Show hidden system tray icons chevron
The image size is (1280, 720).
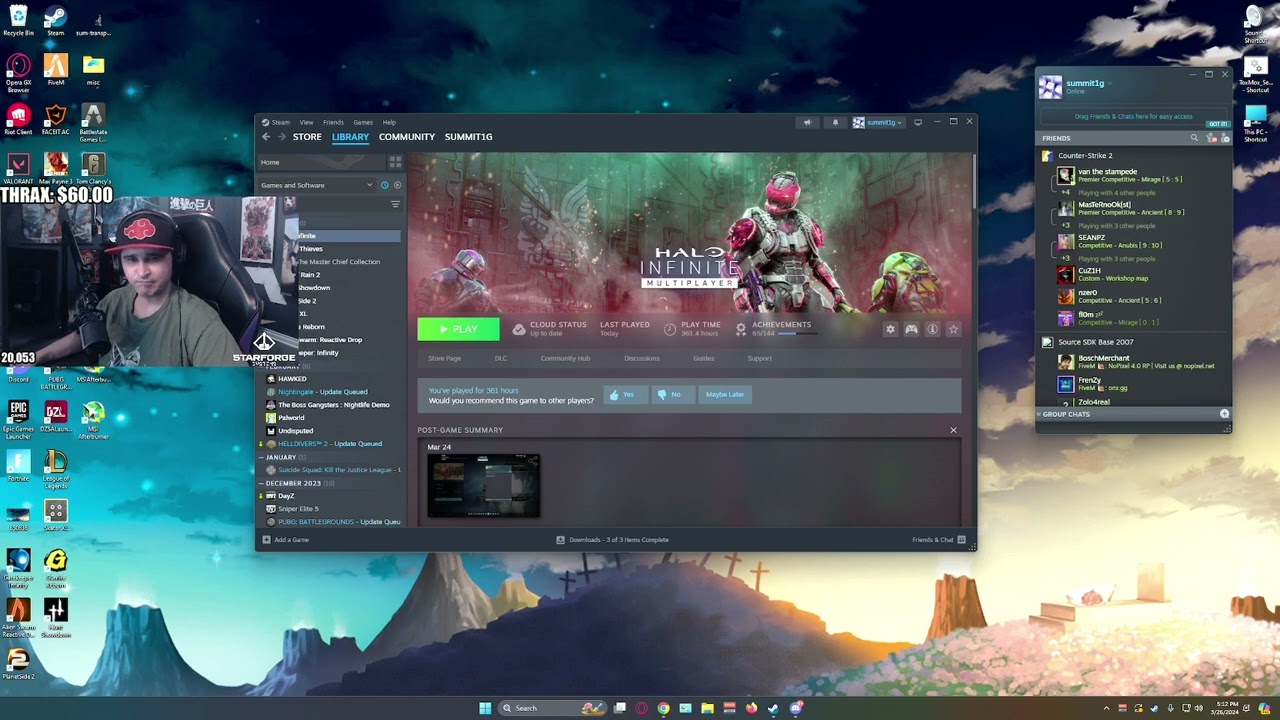pyautogui.click(x=1107, y=708)
